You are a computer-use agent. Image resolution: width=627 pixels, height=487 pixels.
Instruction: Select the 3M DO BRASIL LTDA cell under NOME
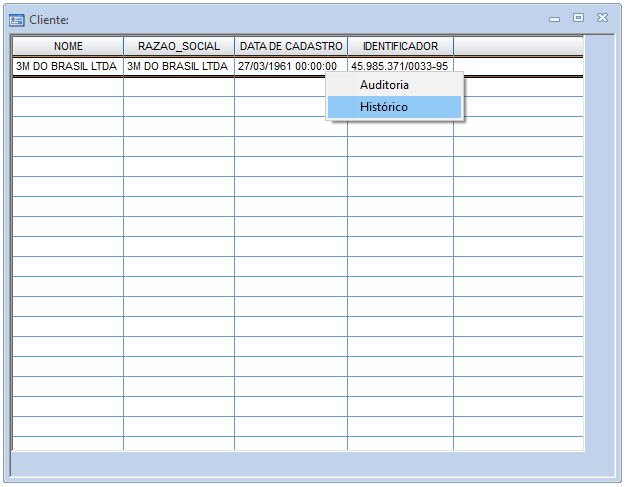click(67, 66)
